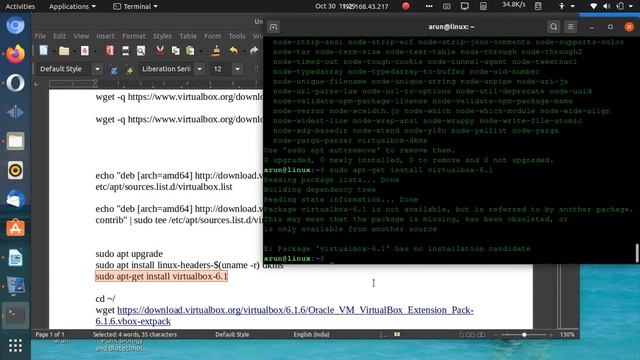The image size is (640, 360).
Task: Click Activities button in top bar
Action: 20,6
